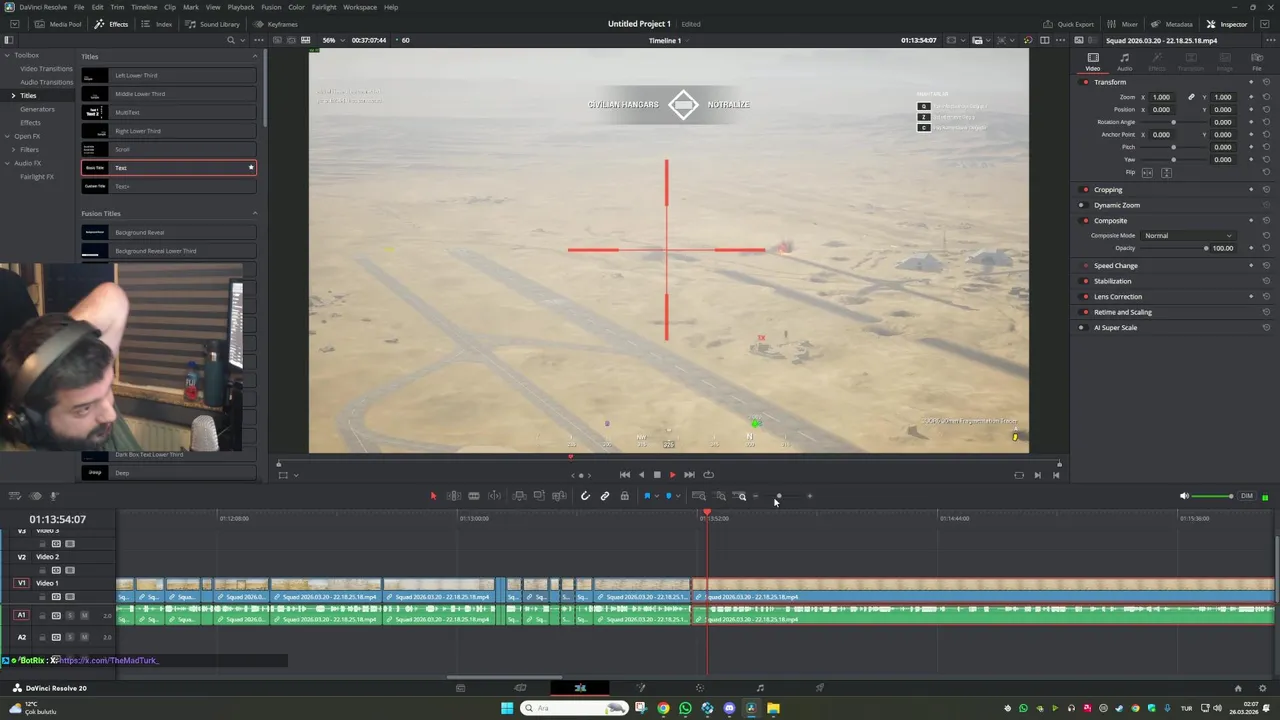
Task: Click the Position Lock padlock icon
Action: coord(625,496)
